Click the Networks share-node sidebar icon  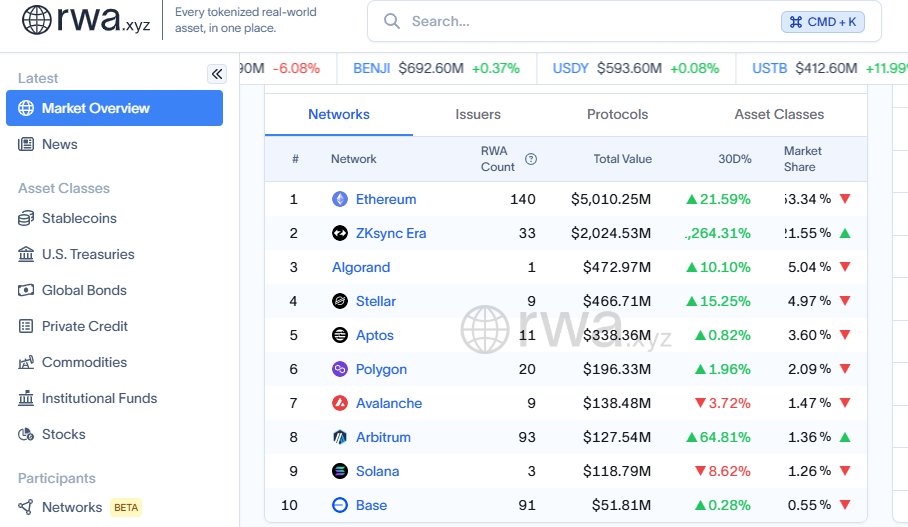click(x=26, y=507)
